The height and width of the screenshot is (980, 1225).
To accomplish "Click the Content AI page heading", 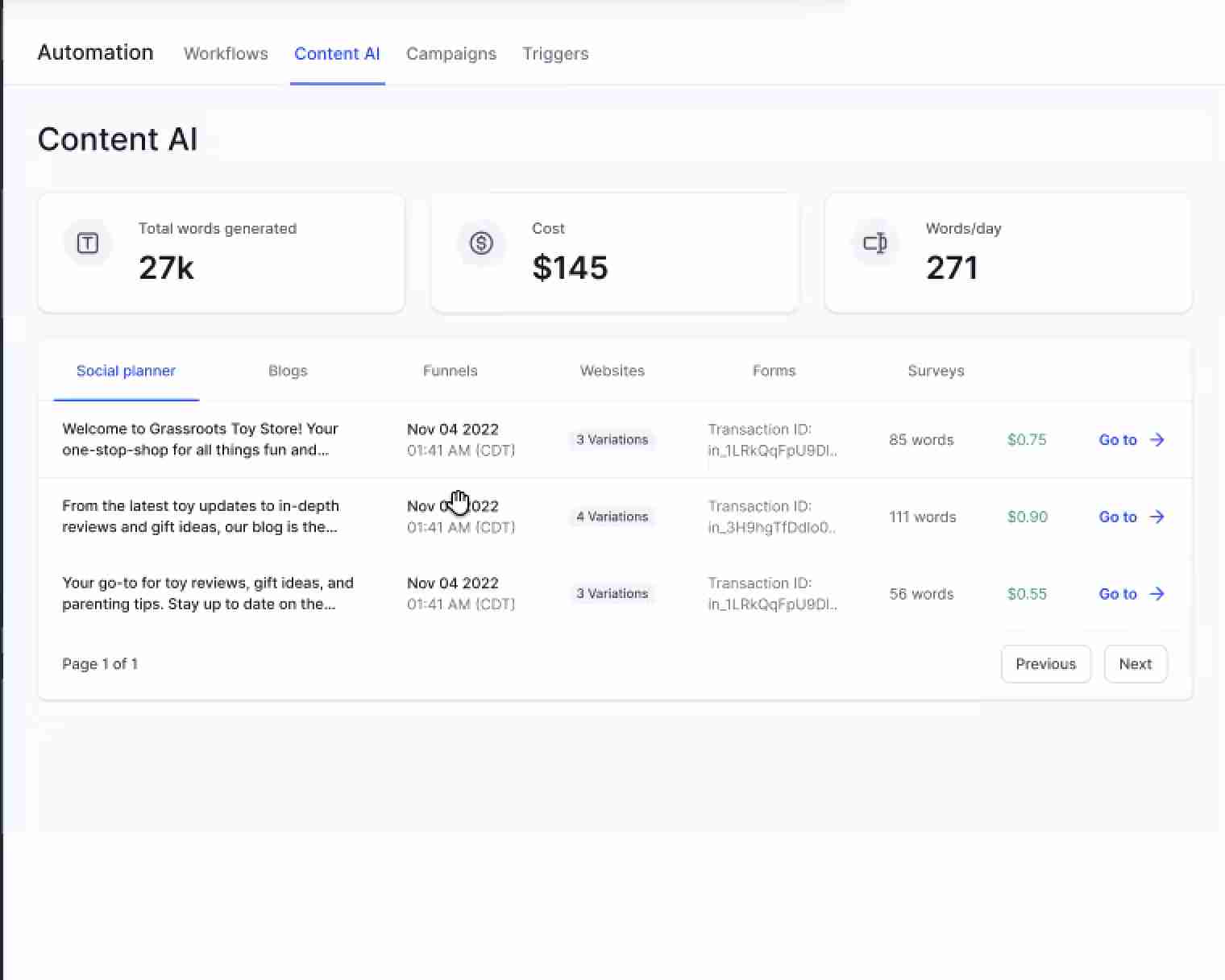I will (118, 139).
